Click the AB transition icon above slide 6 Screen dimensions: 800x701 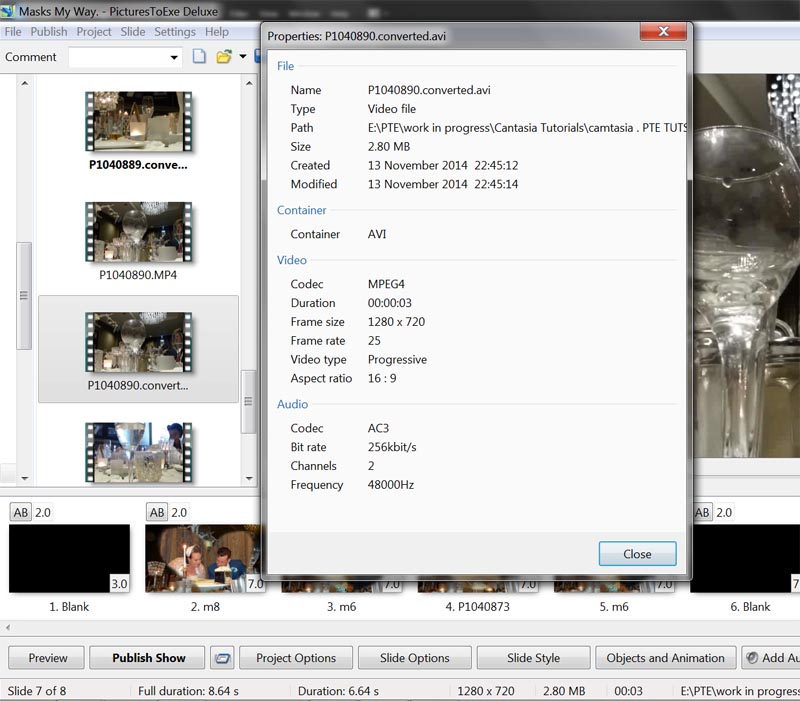(x=702, y=512)
